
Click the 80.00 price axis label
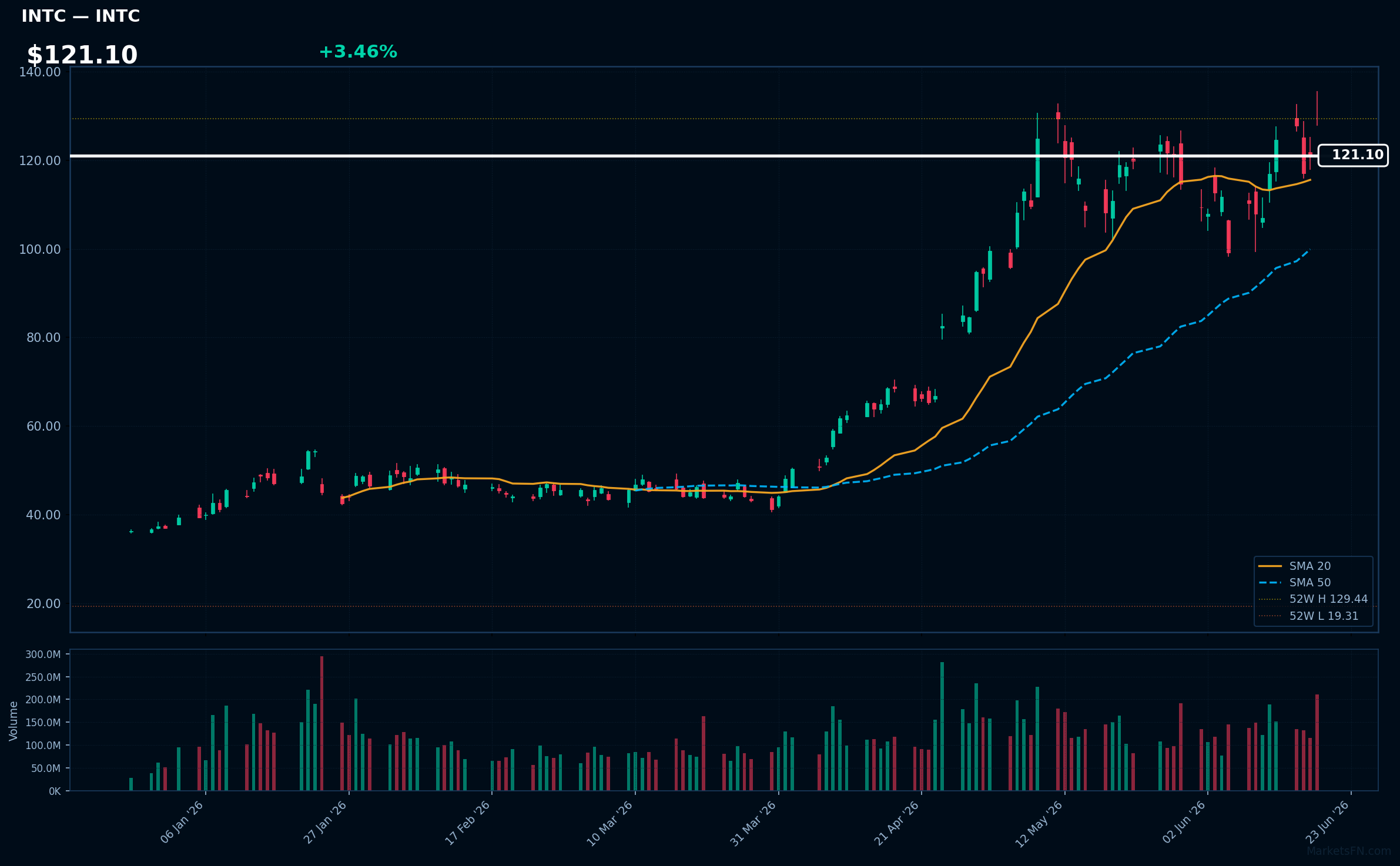43,337
